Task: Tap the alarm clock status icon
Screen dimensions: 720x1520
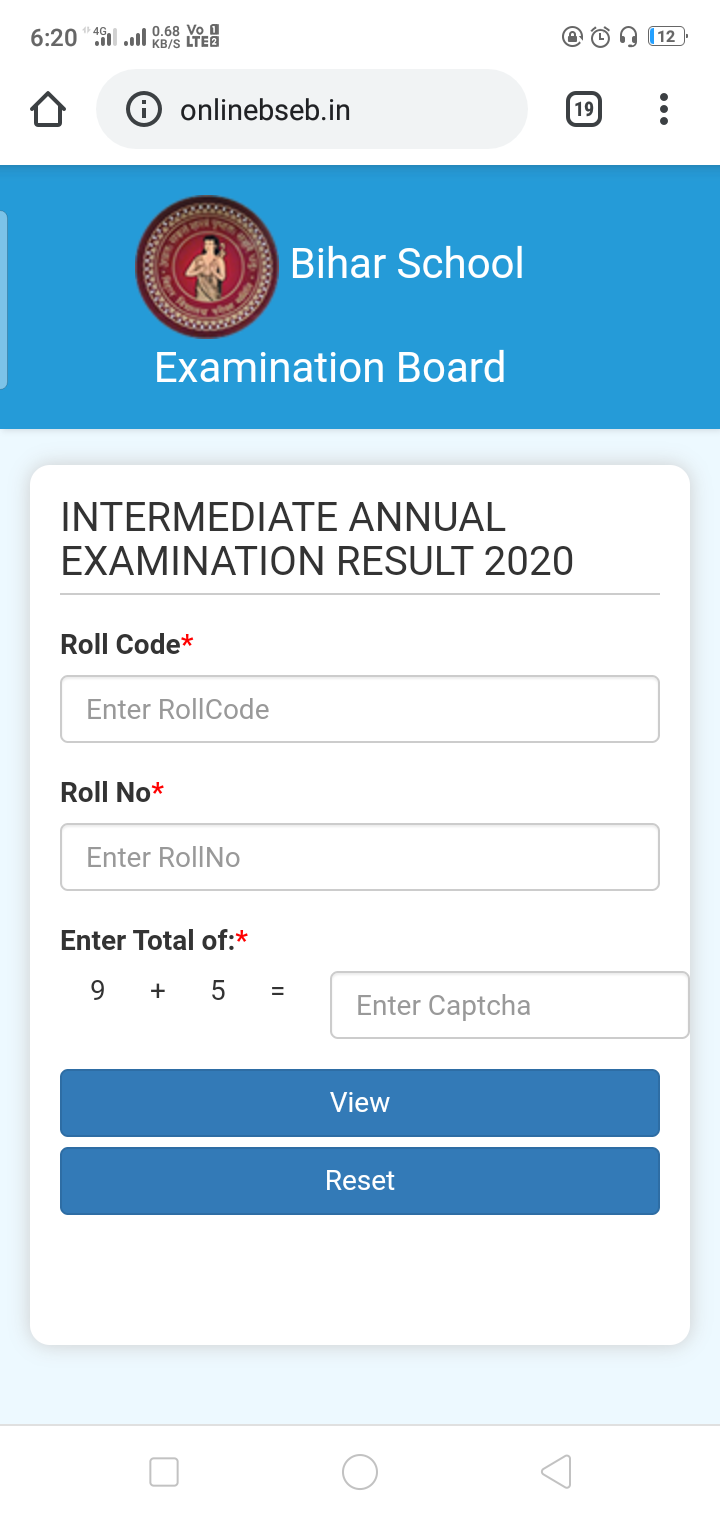Action: point(600,37)
